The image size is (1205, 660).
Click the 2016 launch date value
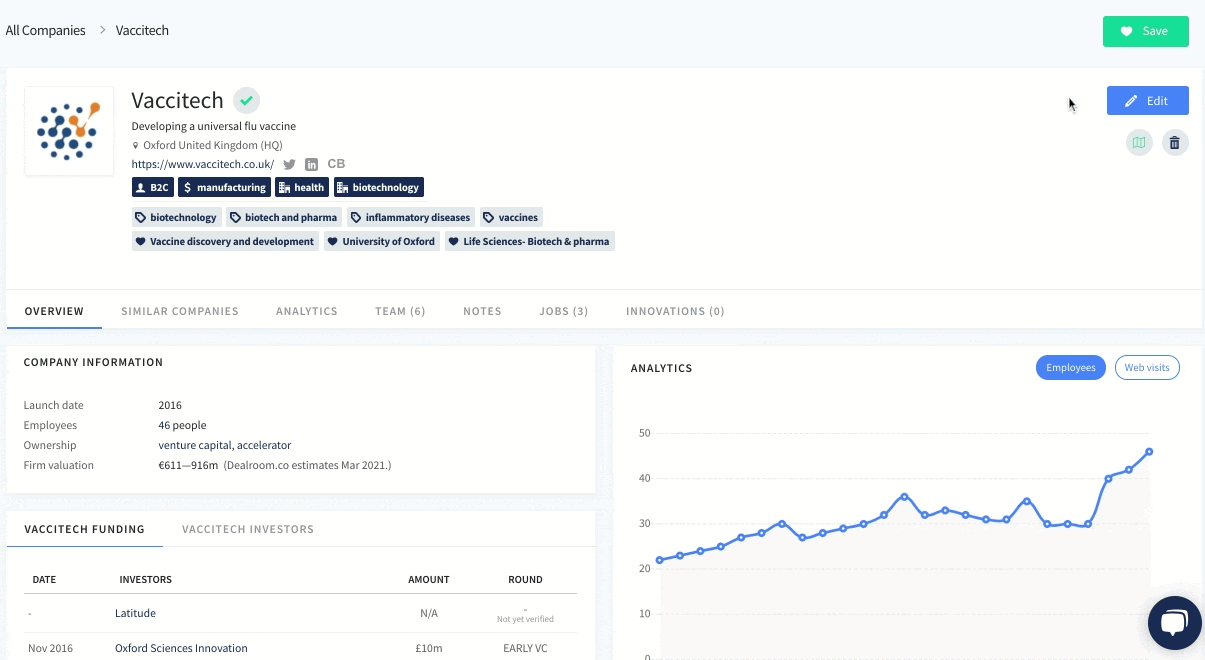(x=170, y=405)
